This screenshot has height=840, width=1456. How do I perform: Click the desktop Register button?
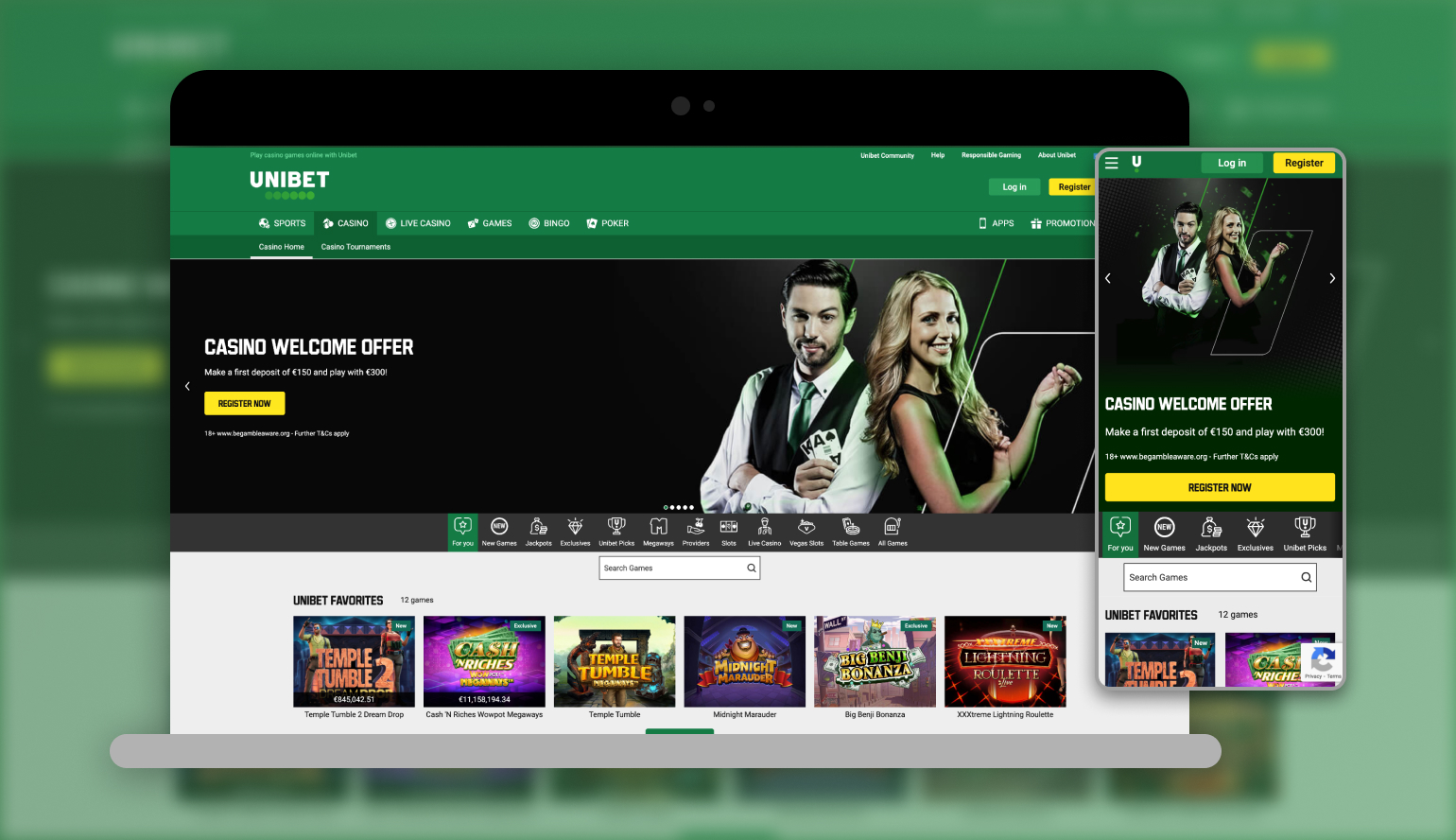point(1072,187)
